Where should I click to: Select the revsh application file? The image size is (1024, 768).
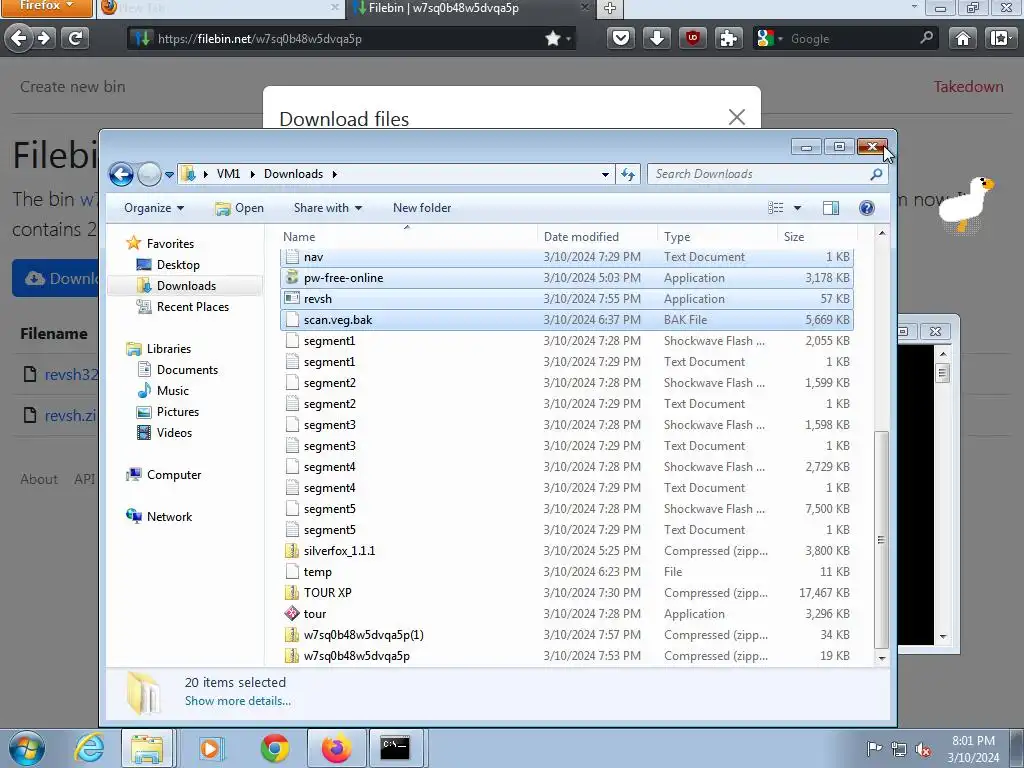pos(567,298)
